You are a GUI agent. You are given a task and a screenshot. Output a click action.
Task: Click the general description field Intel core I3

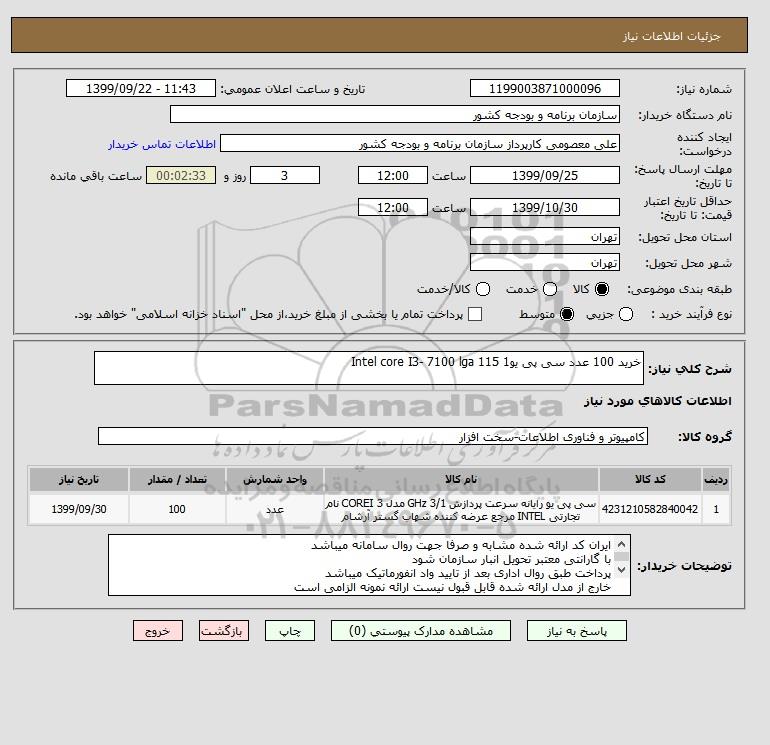coord(369,368)
